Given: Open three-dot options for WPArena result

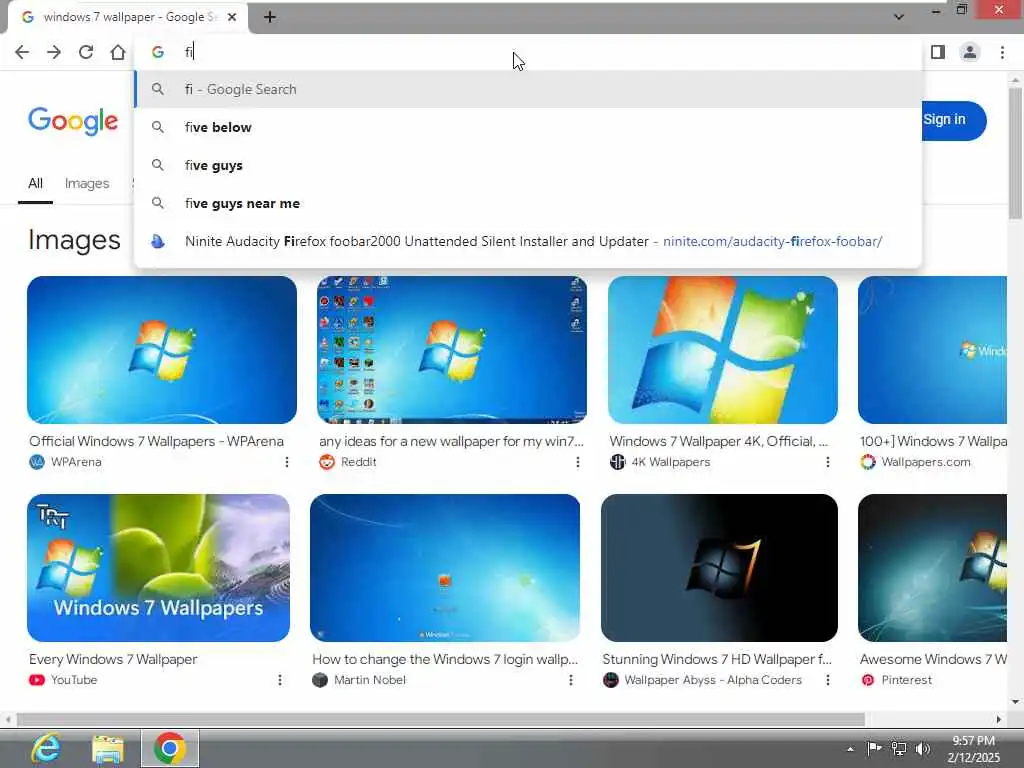Looking at the screenshot, I should (287, 462).
